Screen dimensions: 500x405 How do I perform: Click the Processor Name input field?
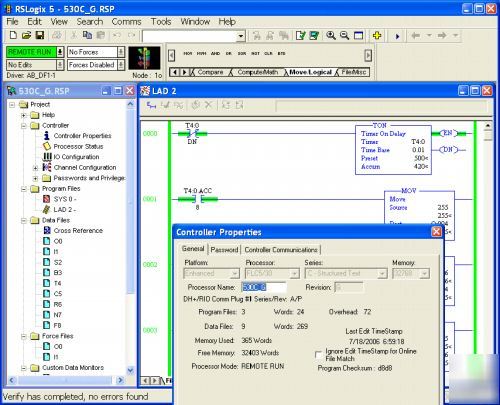263,287
